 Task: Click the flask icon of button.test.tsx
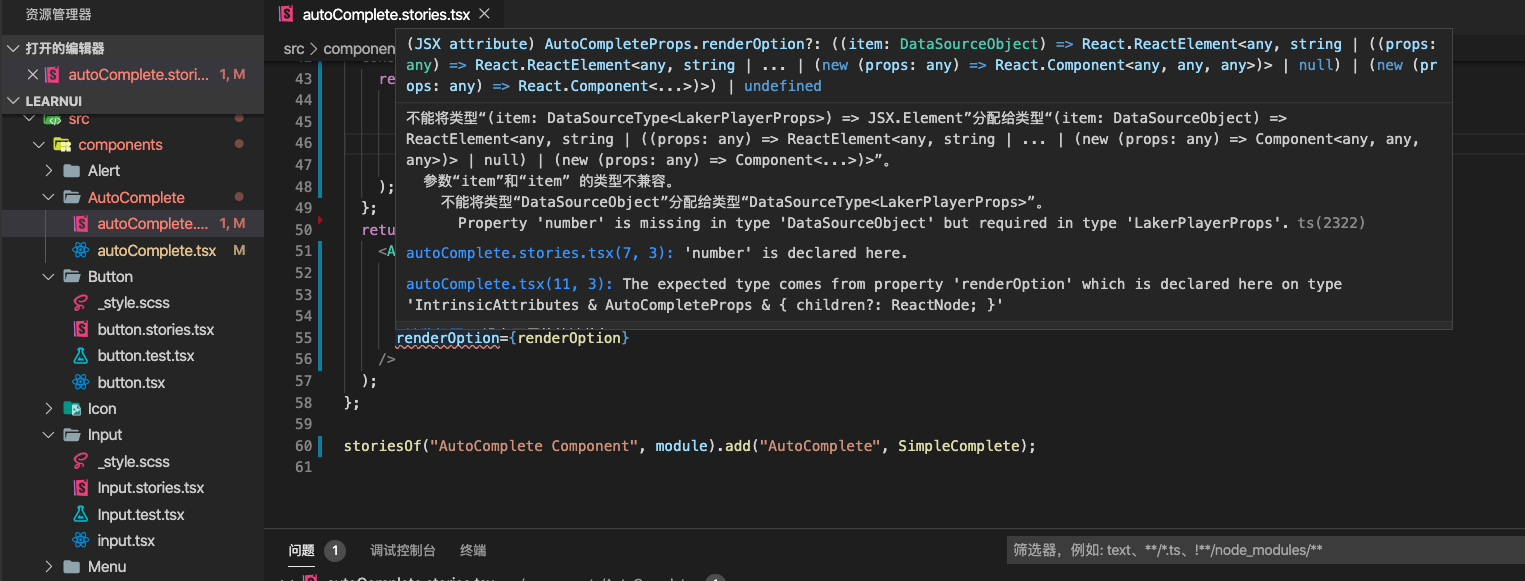click(80, 356)
